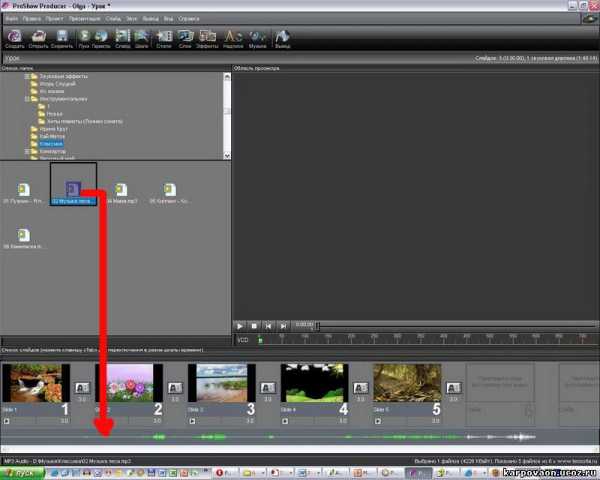The width and height of the screenshot is (600, 480).
Task: Expand or collapse the Инструментальная folder node
Action: pyautogui.click(x=27, y=99)
